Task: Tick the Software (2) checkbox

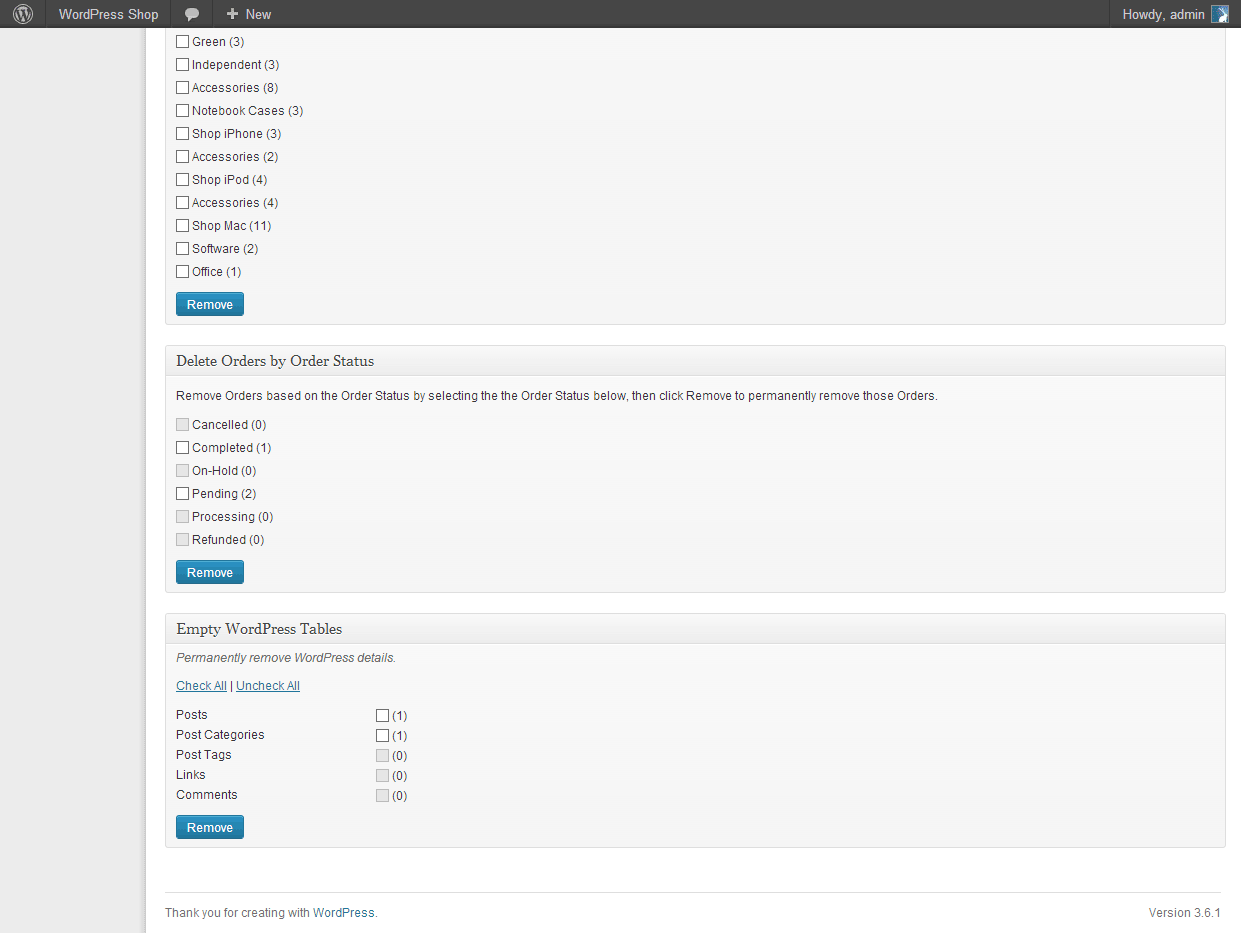Action: [x=182, y=249]
